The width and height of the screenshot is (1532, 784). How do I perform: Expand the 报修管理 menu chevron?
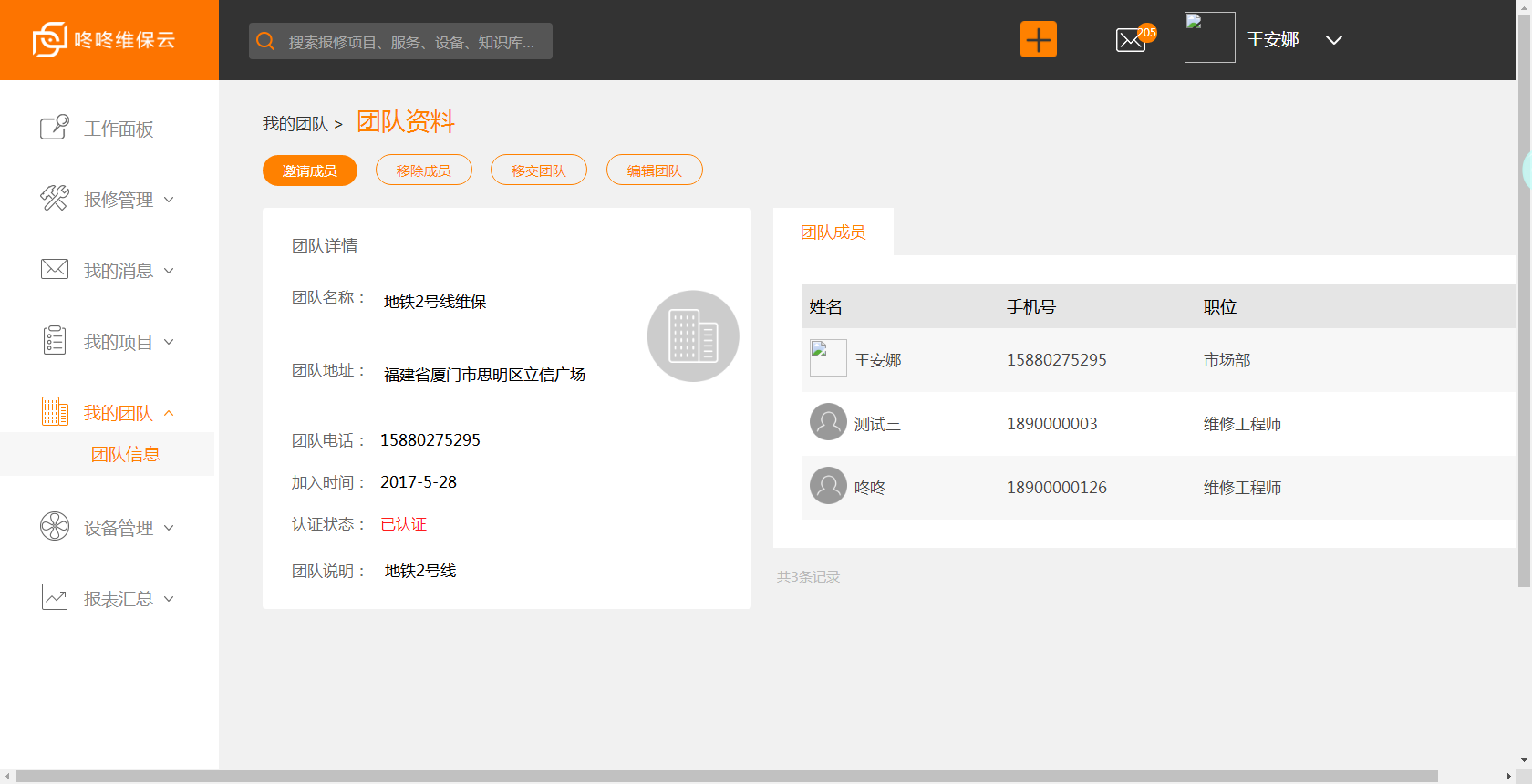169,200
